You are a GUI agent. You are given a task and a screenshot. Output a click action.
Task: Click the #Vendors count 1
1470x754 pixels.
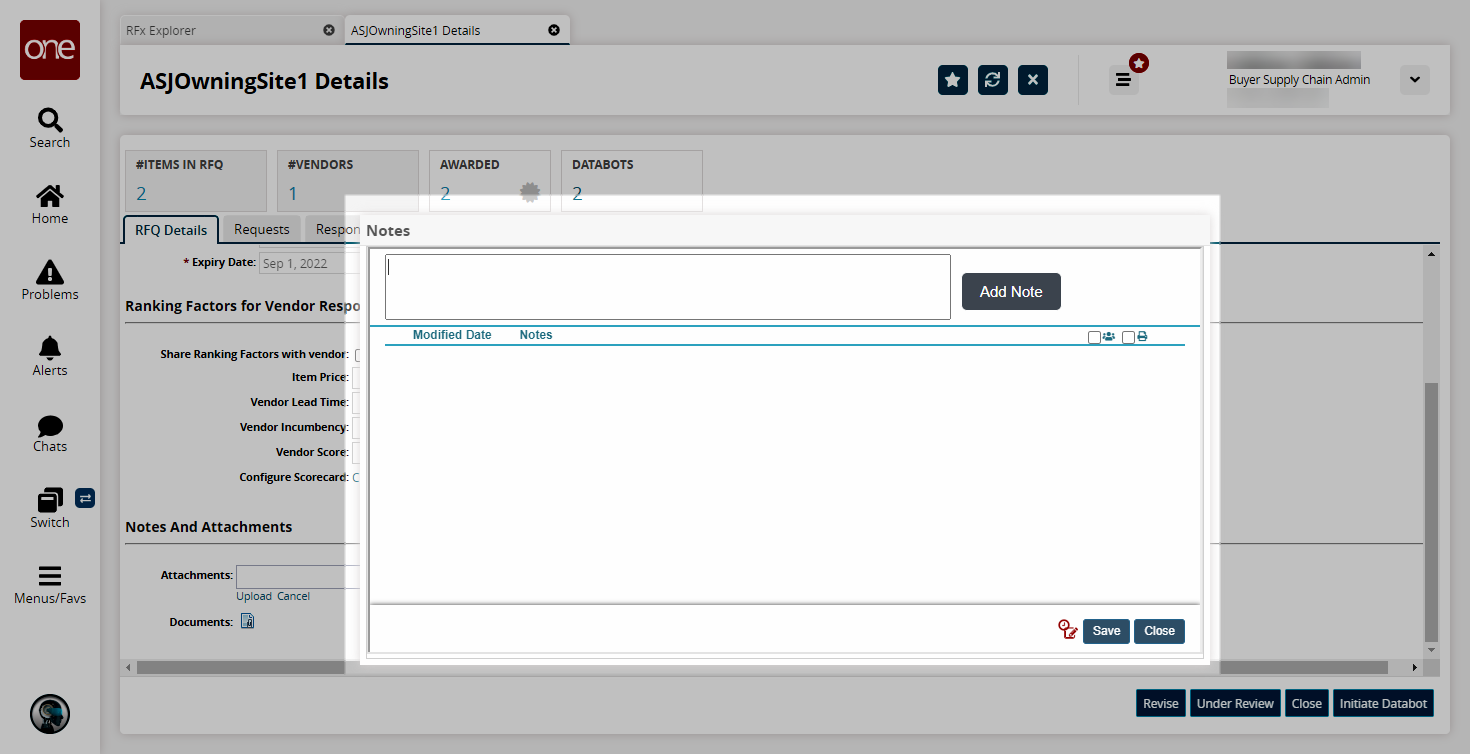tap(293, 194)
